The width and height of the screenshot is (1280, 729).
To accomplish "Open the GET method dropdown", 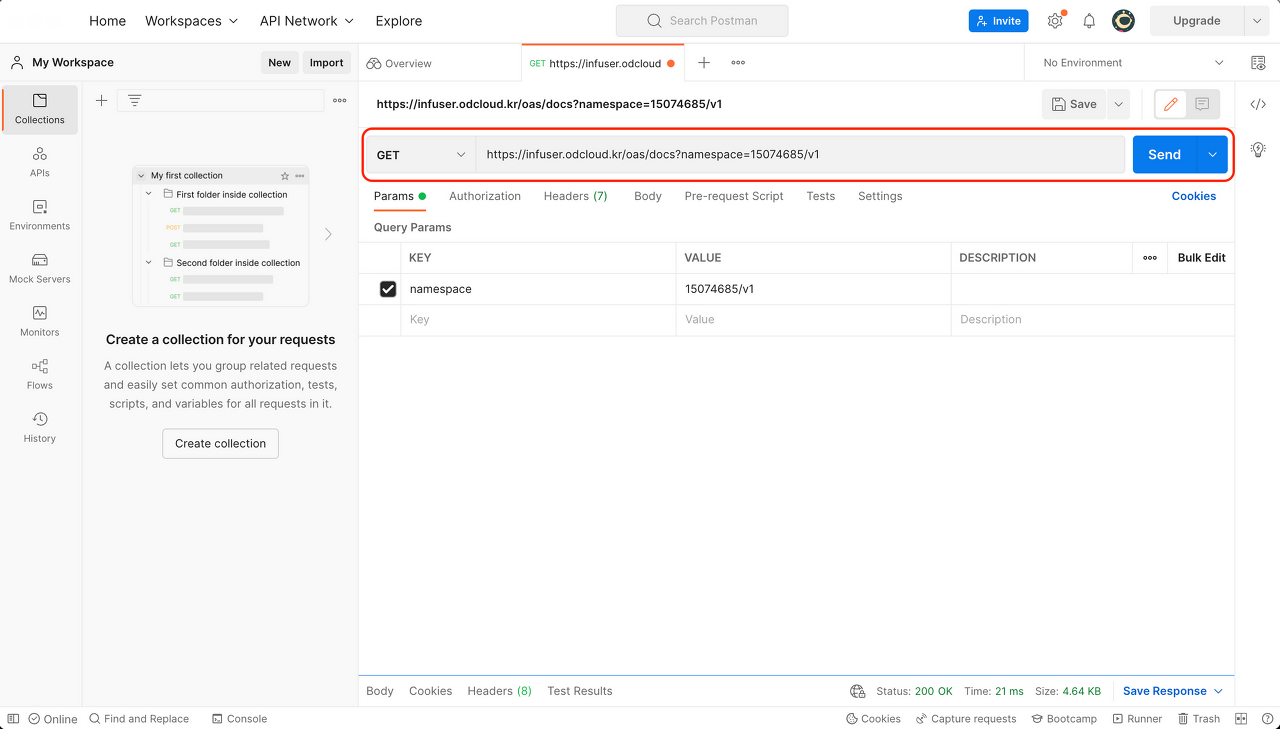I will [421, 155].
